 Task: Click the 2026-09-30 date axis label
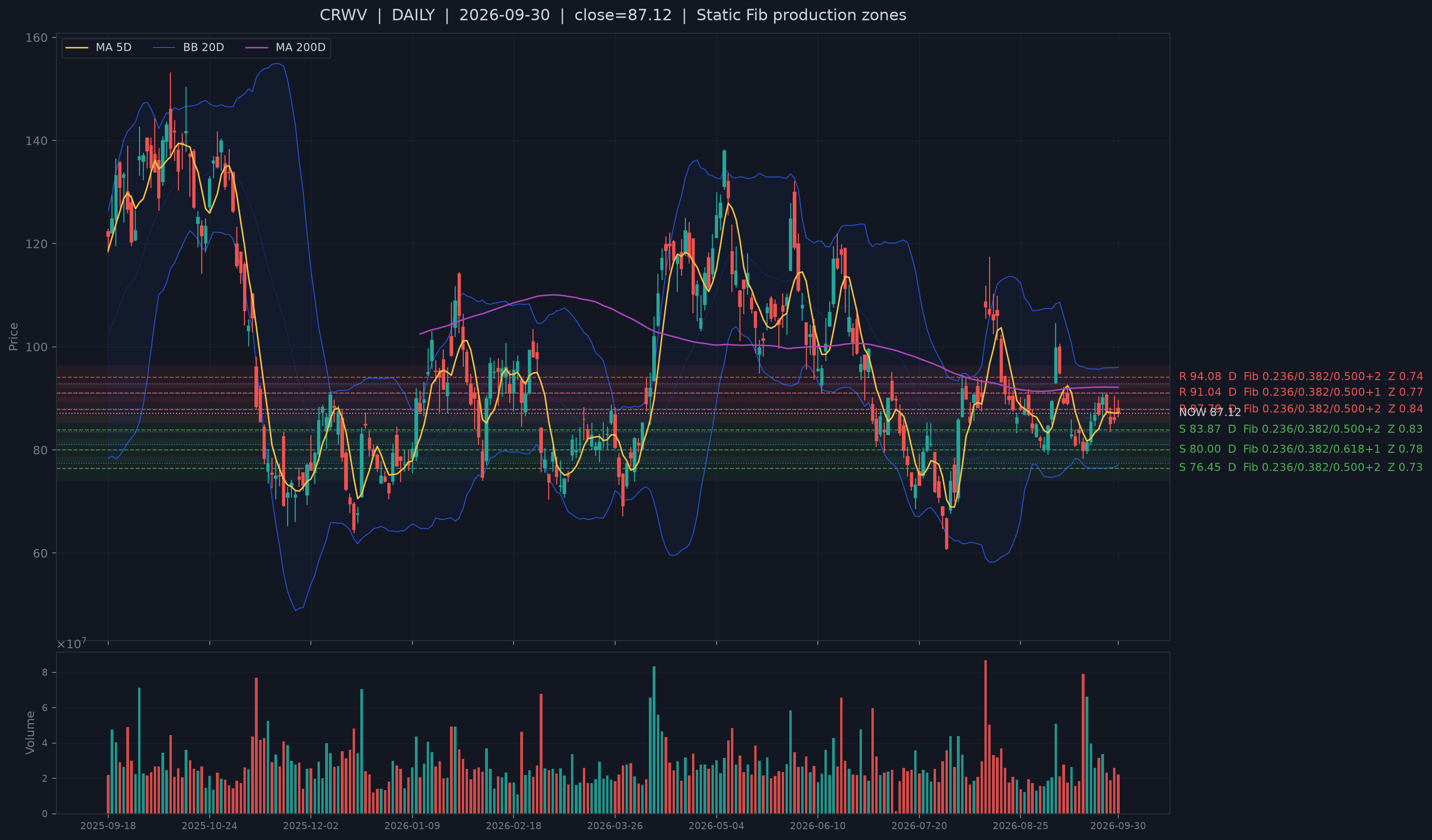(1118, 826)
